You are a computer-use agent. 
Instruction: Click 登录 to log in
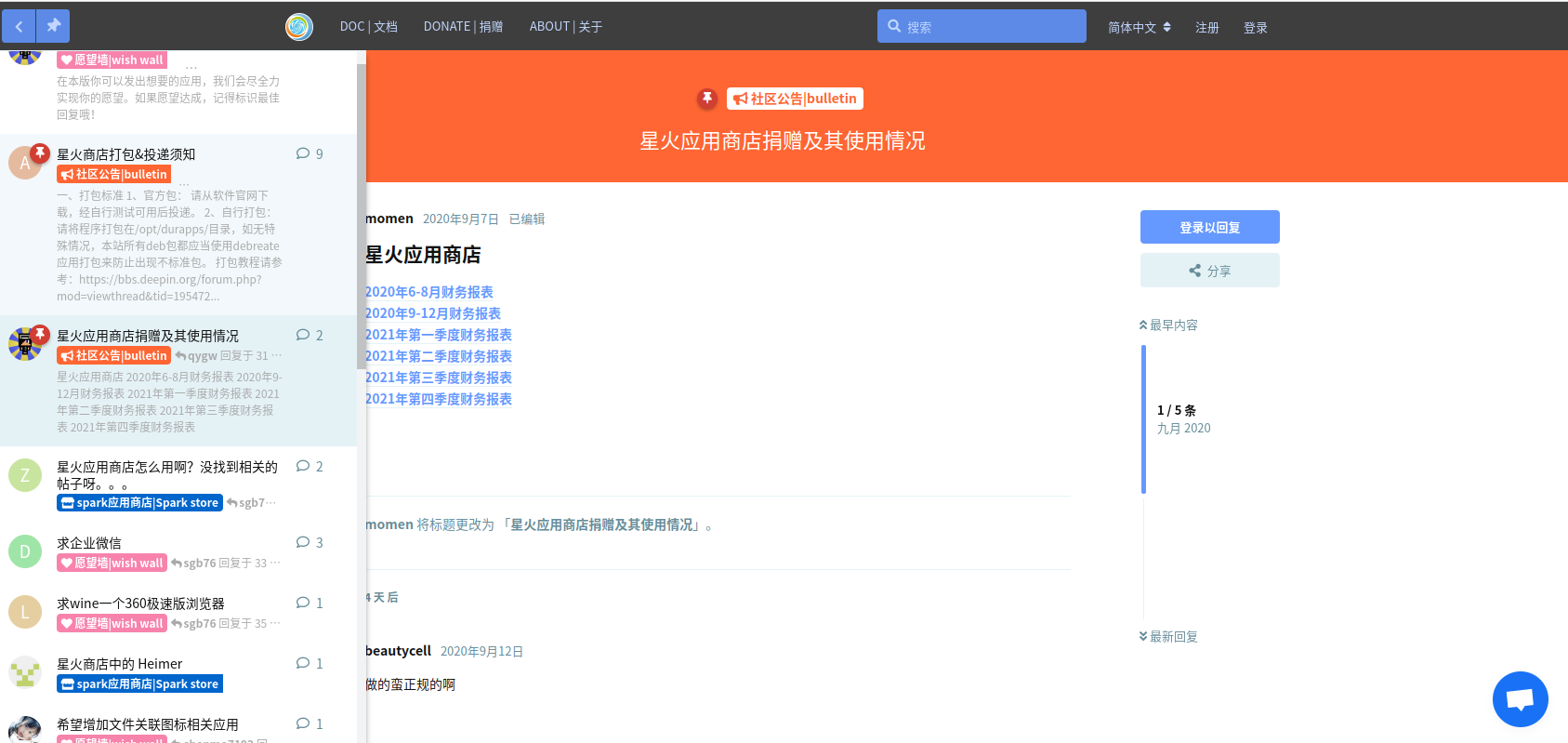(1256, 28)
